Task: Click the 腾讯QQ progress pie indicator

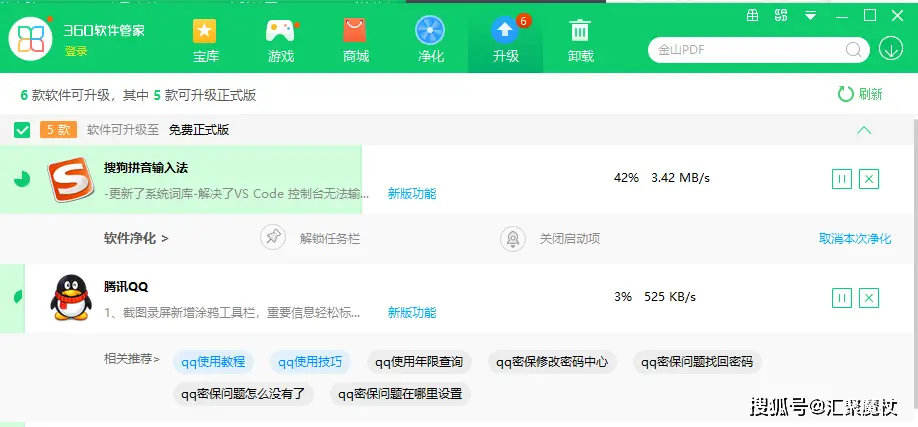Action: tap(19, 297)
